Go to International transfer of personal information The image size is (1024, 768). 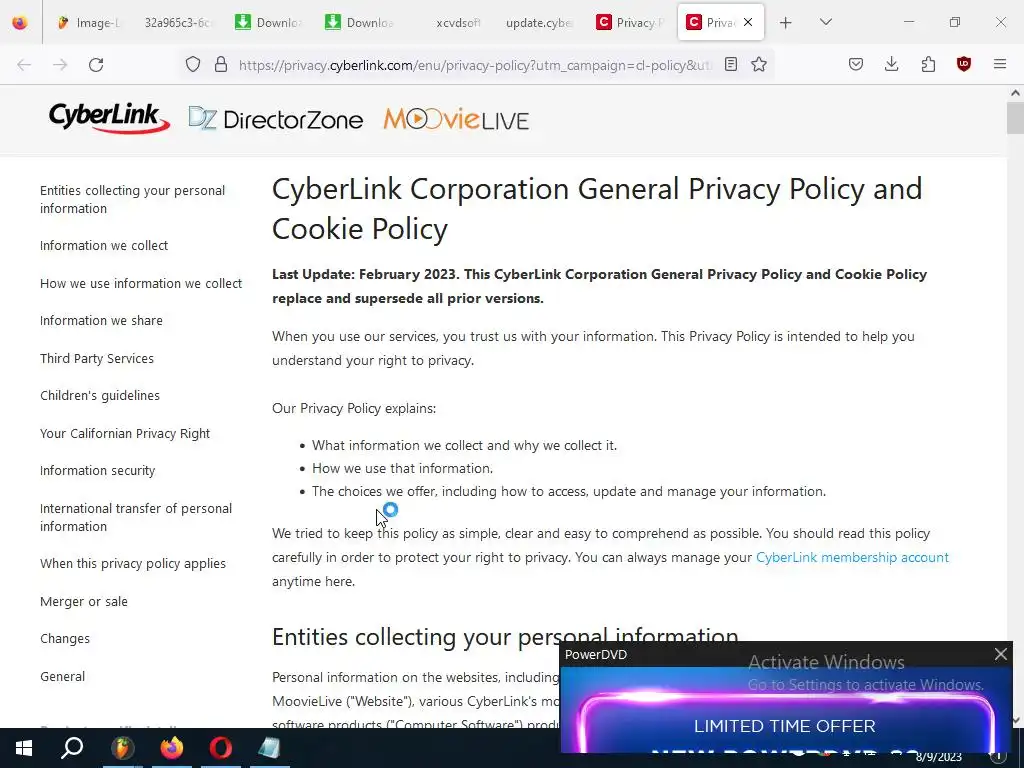tap(136, 517)
